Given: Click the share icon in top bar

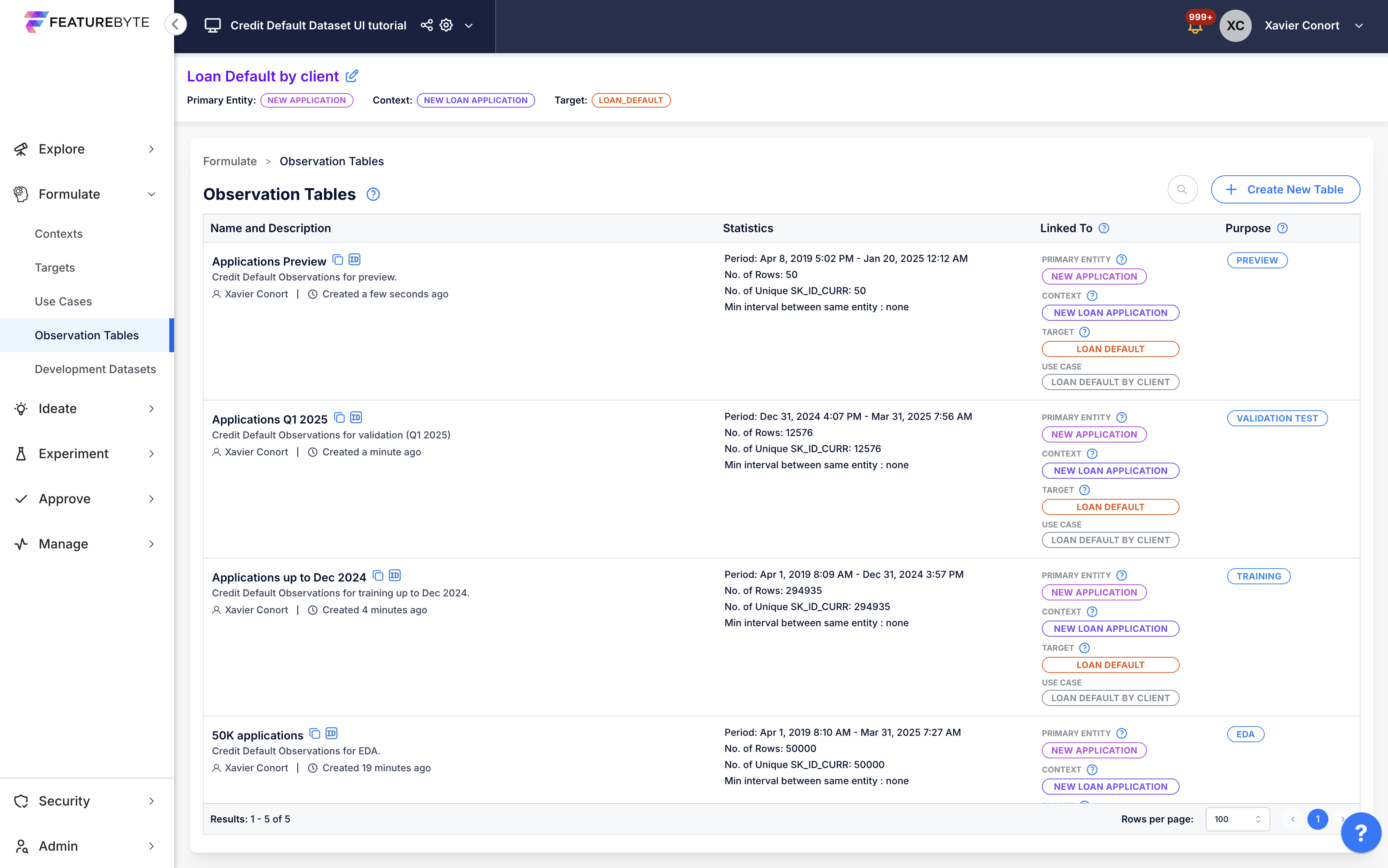Looking at the screenshot, I should pos(426,25).
